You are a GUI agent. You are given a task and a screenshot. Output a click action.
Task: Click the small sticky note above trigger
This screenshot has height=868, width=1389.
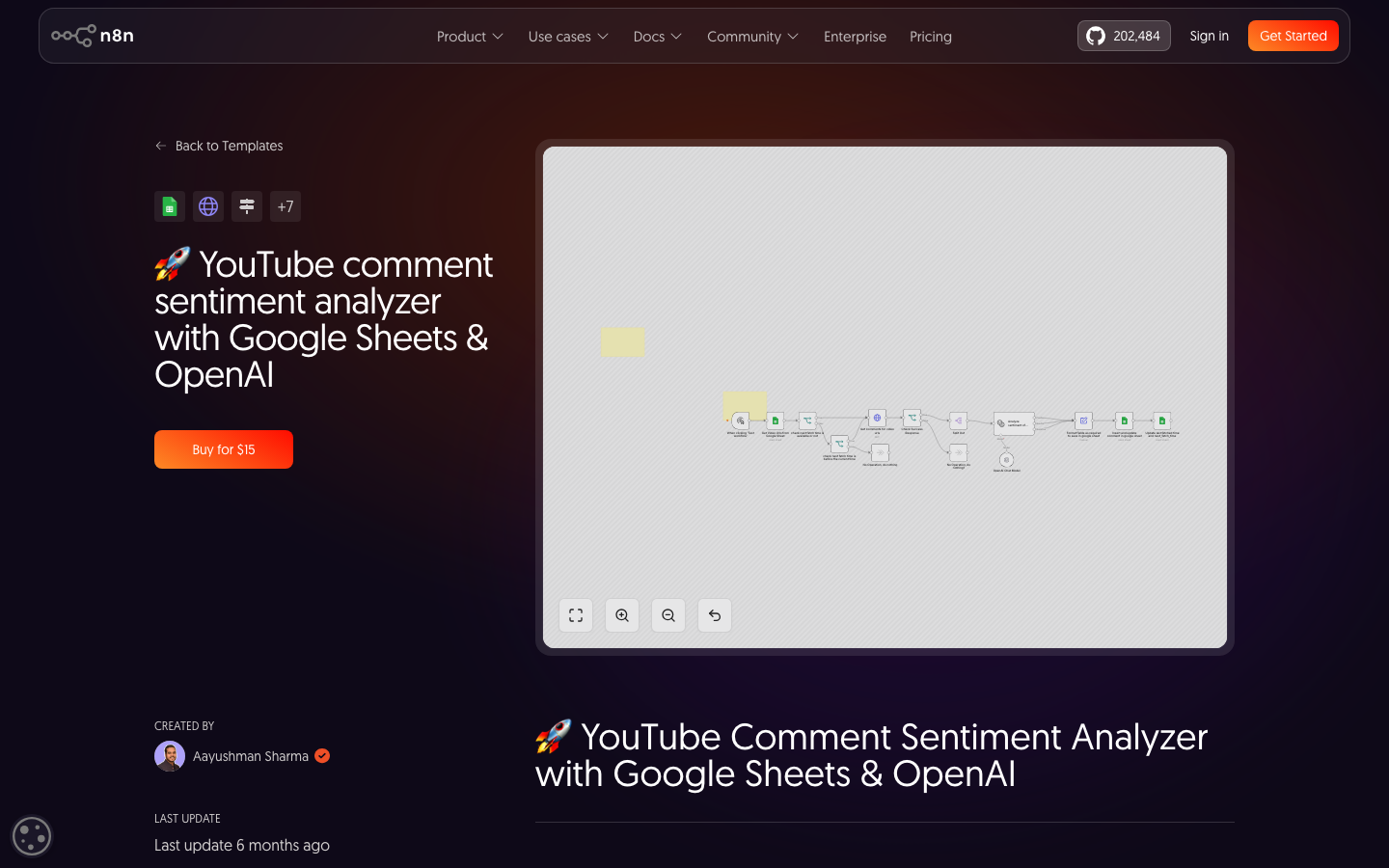[x=745, y=402]
